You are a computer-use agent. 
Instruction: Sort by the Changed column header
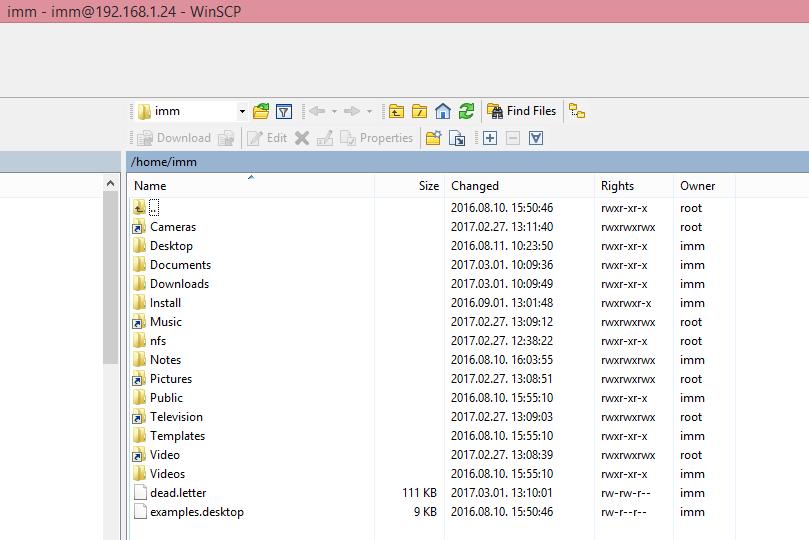520,186
